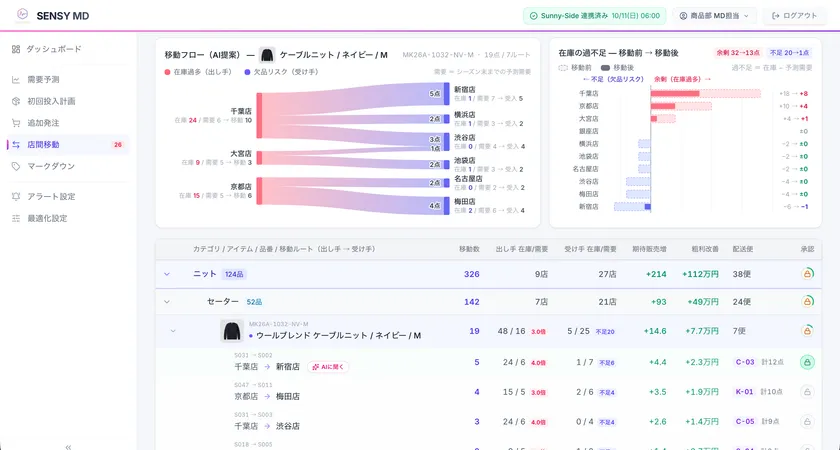Click the arrow icon between 京都店 and 梅田店

(267, 396)
